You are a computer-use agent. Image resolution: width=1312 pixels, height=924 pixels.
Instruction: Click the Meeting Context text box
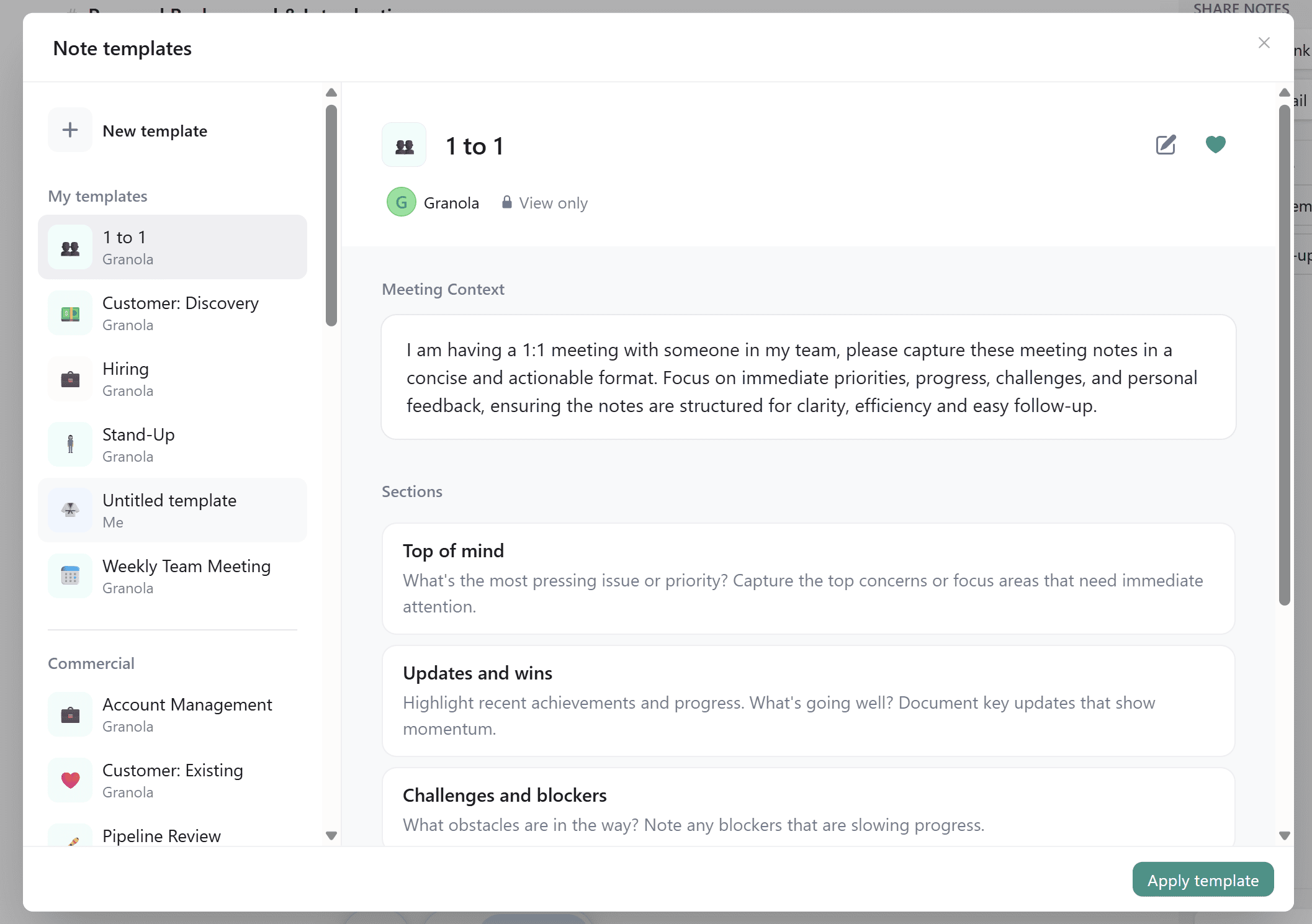(x=808, y=377)
